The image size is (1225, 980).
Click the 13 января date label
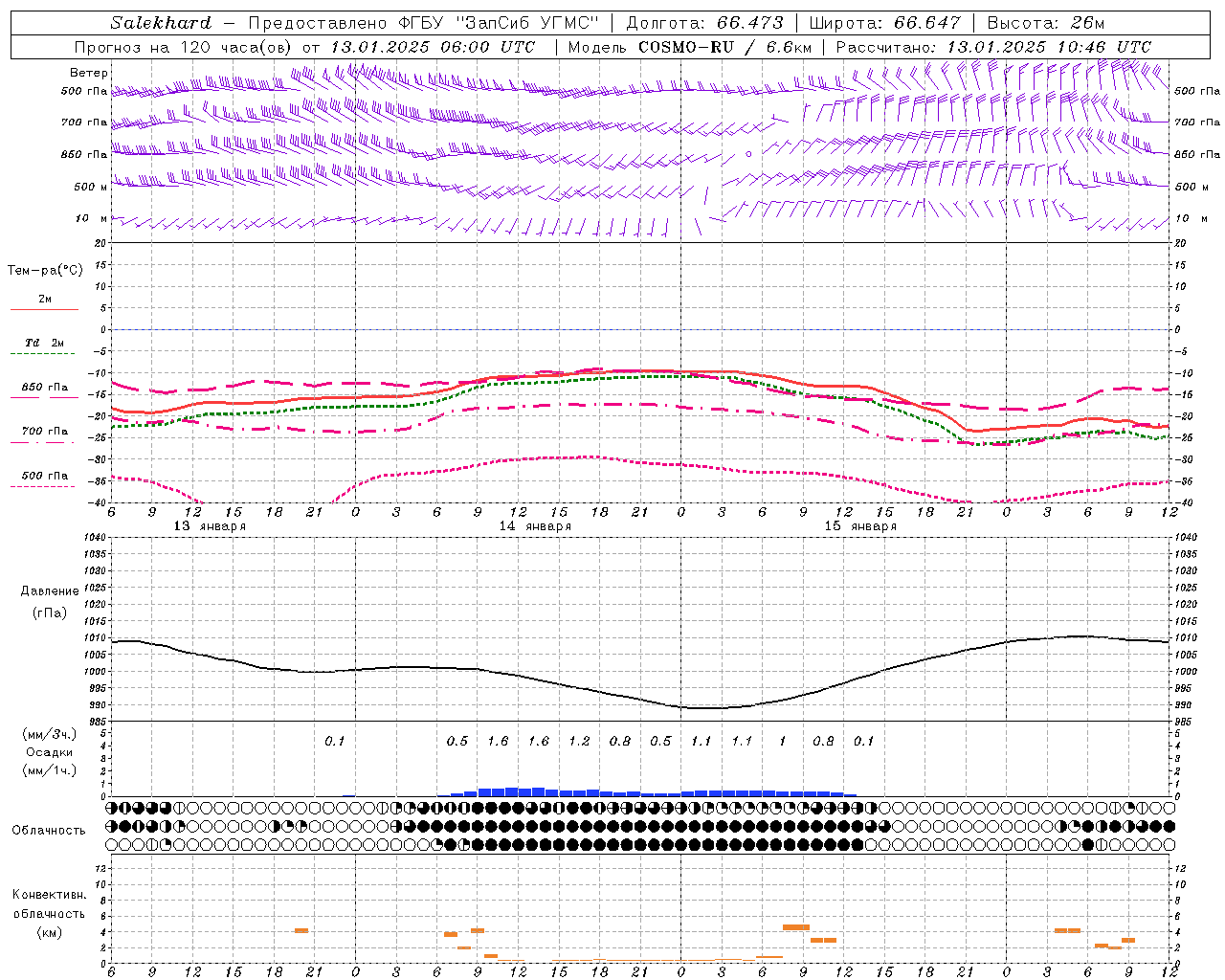coord(210,526)
